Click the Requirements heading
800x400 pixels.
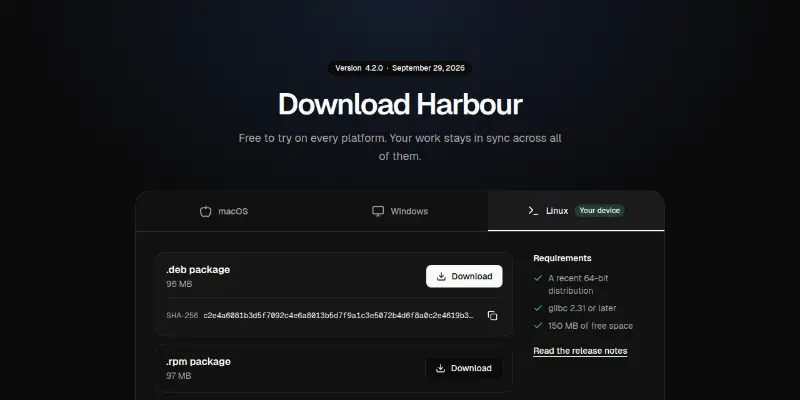pos(562,258)
